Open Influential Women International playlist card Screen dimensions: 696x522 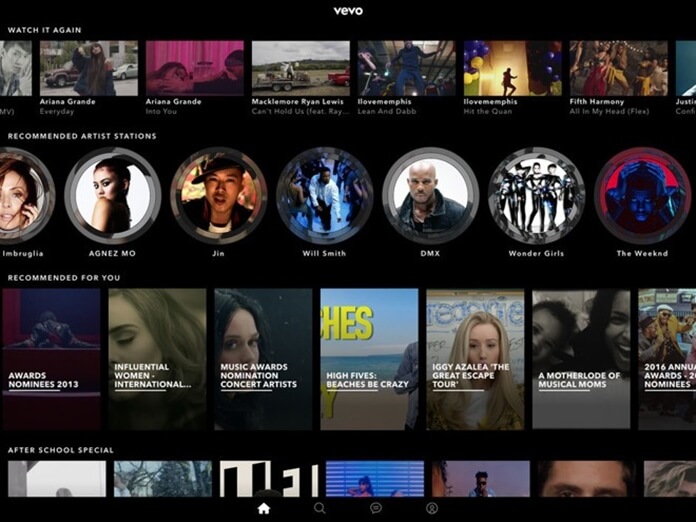click(x=158, y=359)
